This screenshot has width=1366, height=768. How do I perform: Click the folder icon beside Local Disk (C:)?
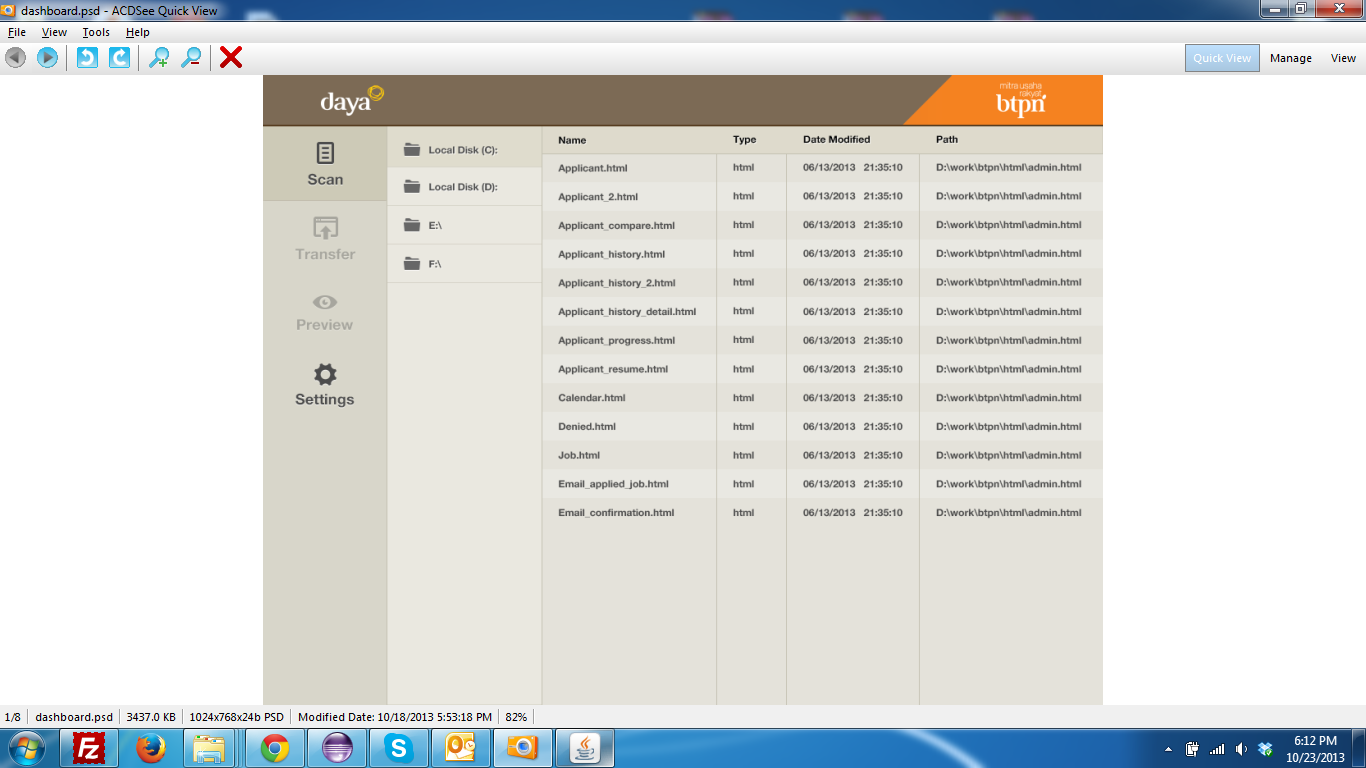(412, 150)
